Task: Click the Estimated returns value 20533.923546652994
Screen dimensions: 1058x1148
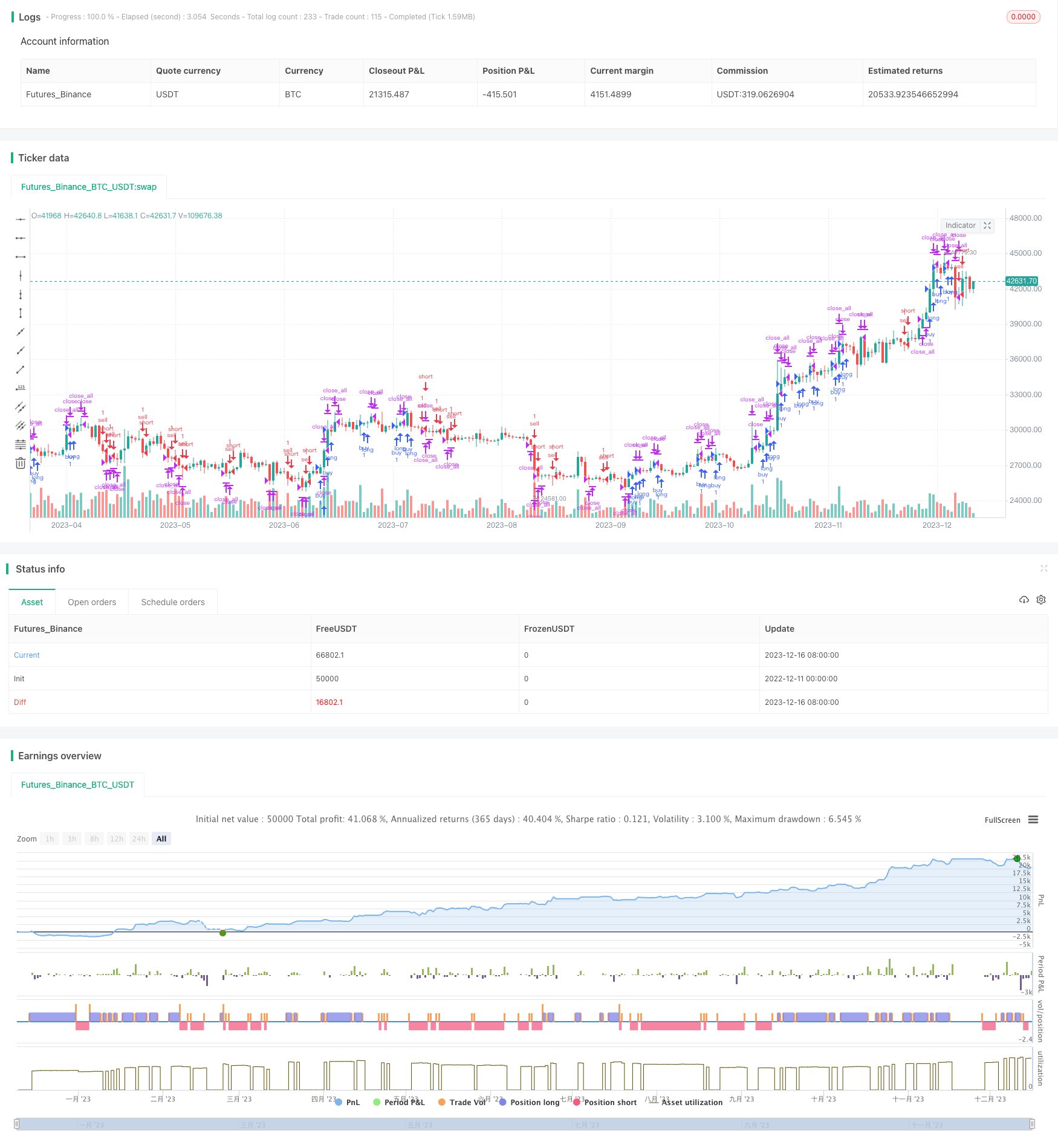Action: tap(913, 94)
